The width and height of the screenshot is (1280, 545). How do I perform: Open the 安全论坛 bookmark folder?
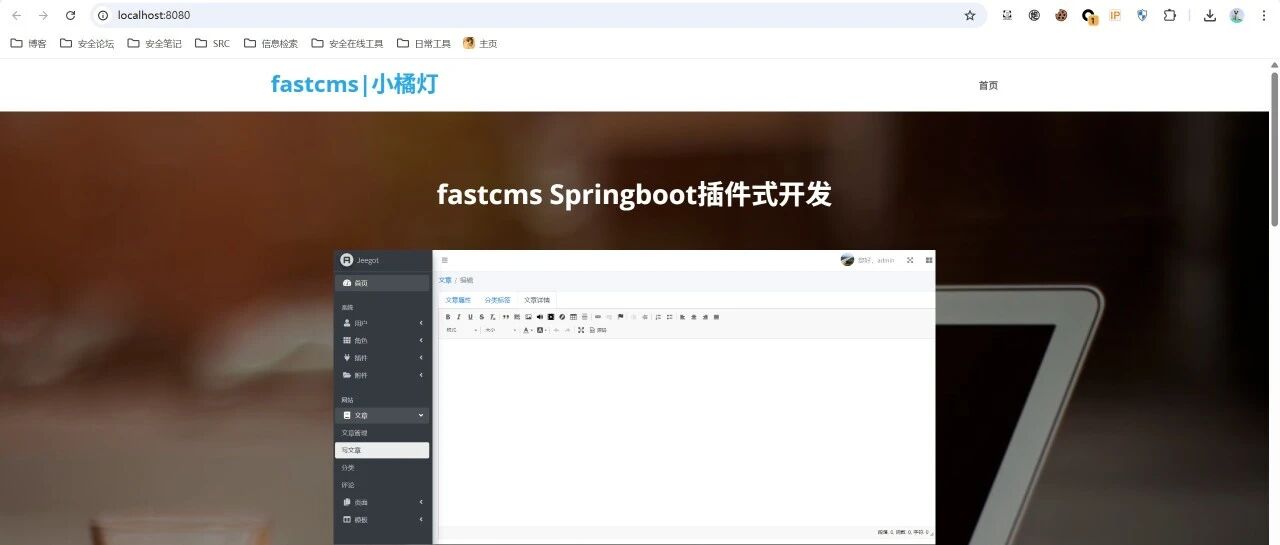[x=87, y=43]
